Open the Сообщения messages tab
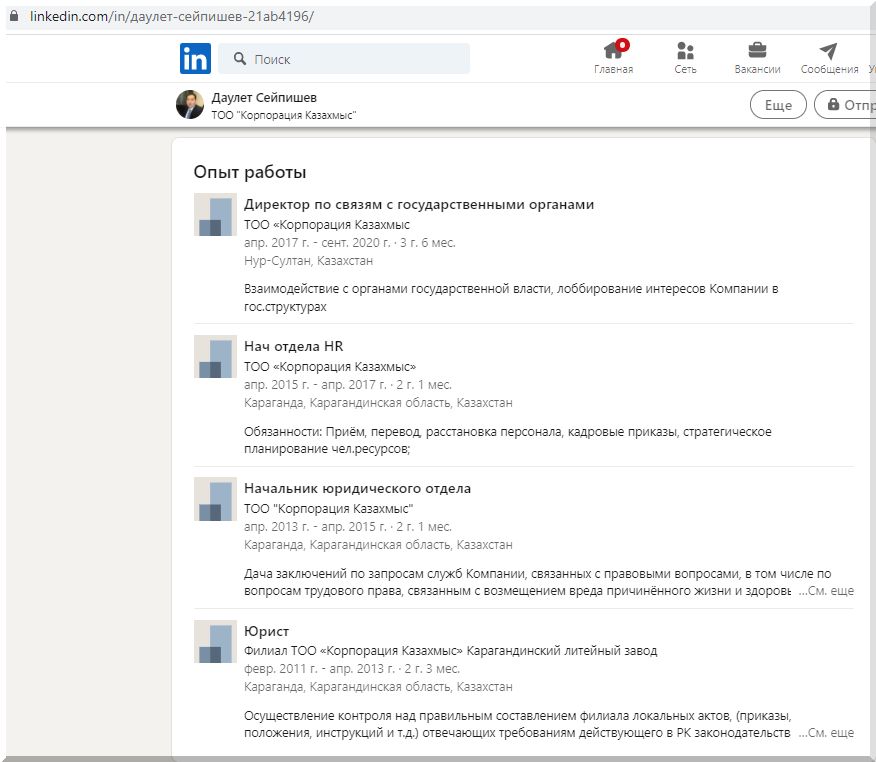This screenshot has height=762, width=876. [829, 57]
